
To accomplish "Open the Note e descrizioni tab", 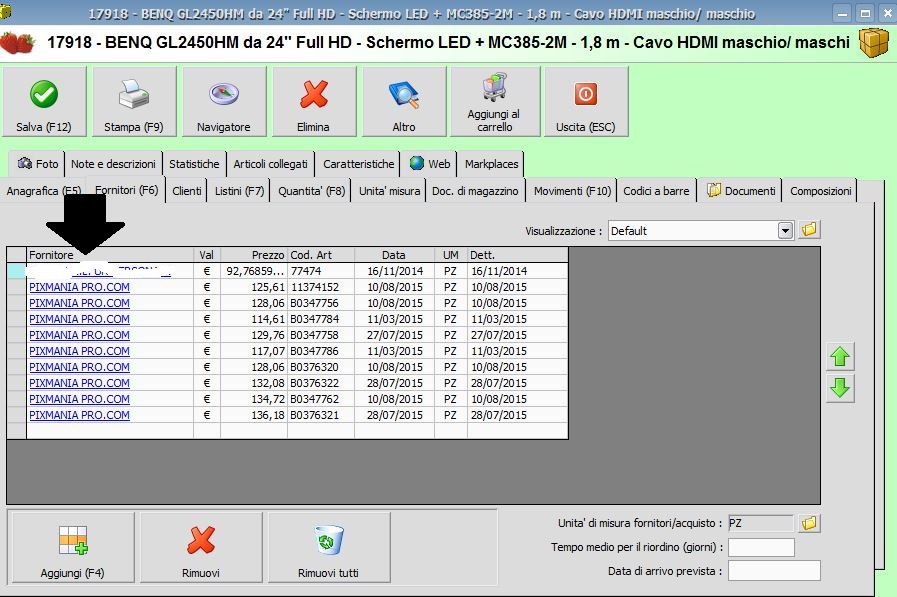I will click(113, 164).
